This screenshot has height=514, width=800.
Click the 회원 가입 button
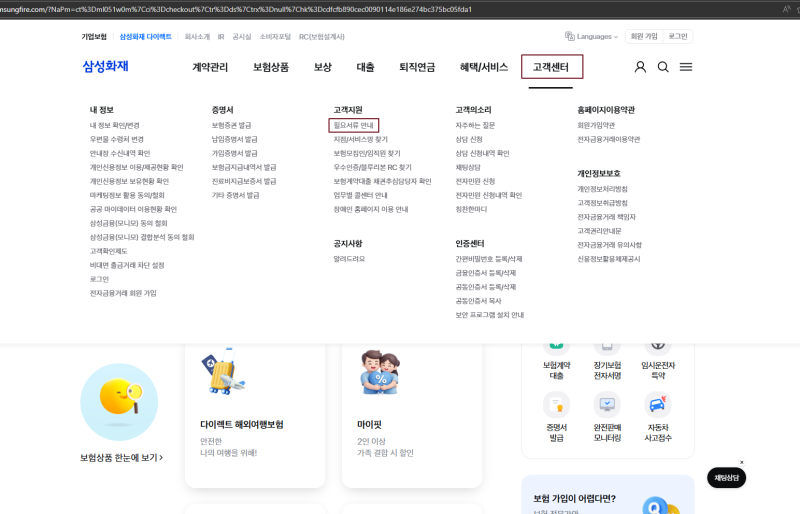644,36
